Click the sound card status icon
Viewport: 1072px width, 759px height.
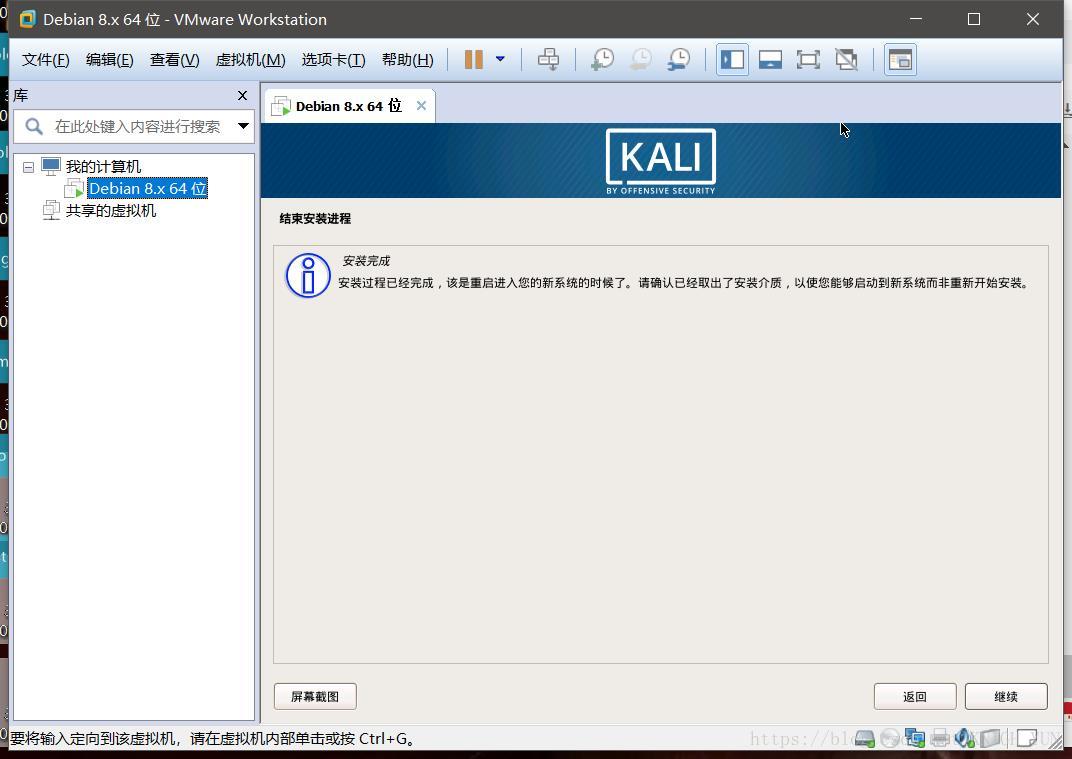tap(965, 738)
